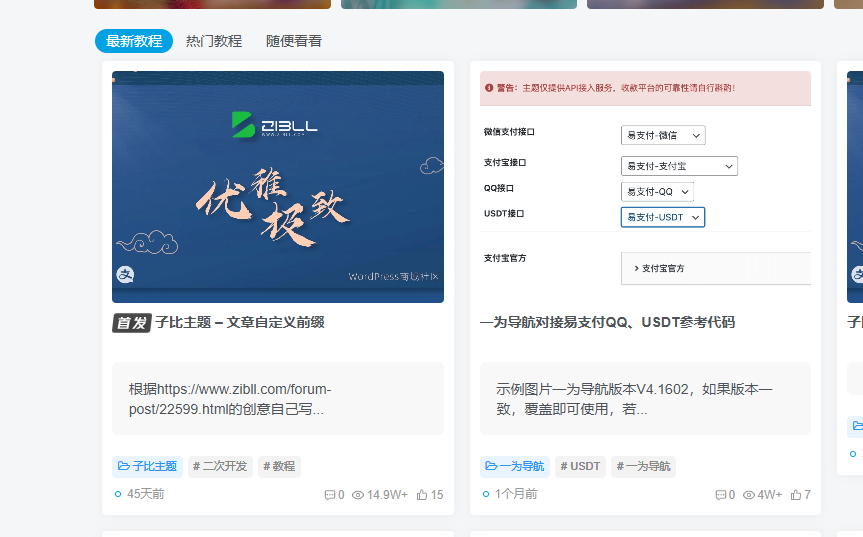
Task: Click the # USDT tag
Action: [580, 467]
